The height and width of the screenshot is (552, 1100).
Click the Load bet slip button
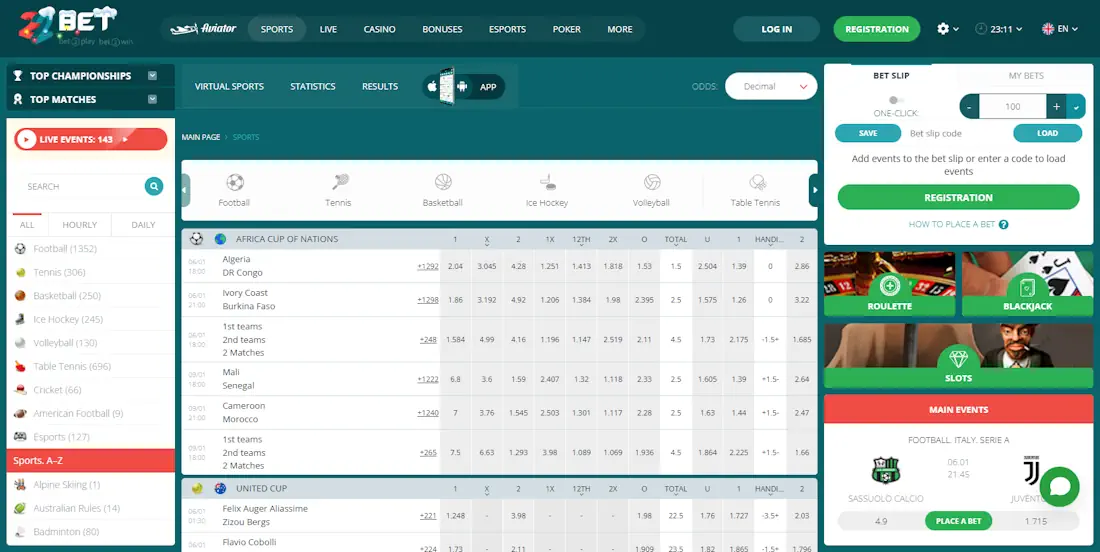[1047, 133]
